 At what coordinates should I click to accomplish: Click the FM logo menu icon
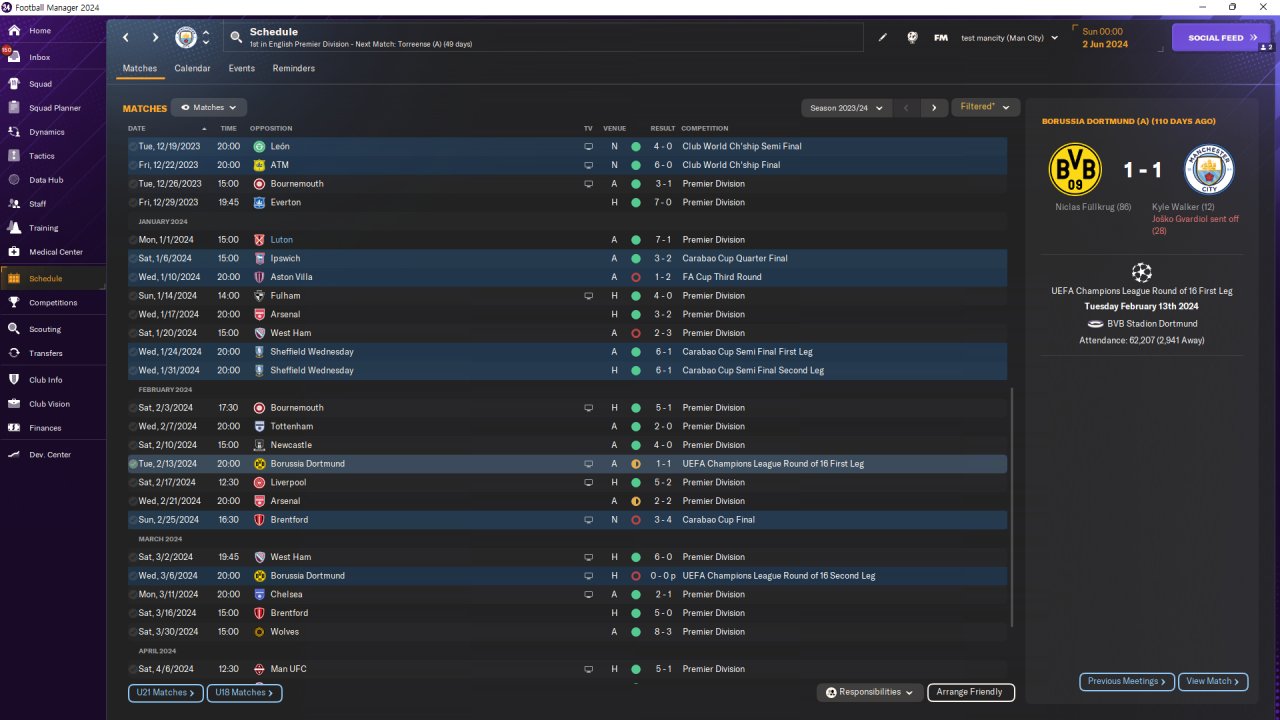tap(941, 38)
